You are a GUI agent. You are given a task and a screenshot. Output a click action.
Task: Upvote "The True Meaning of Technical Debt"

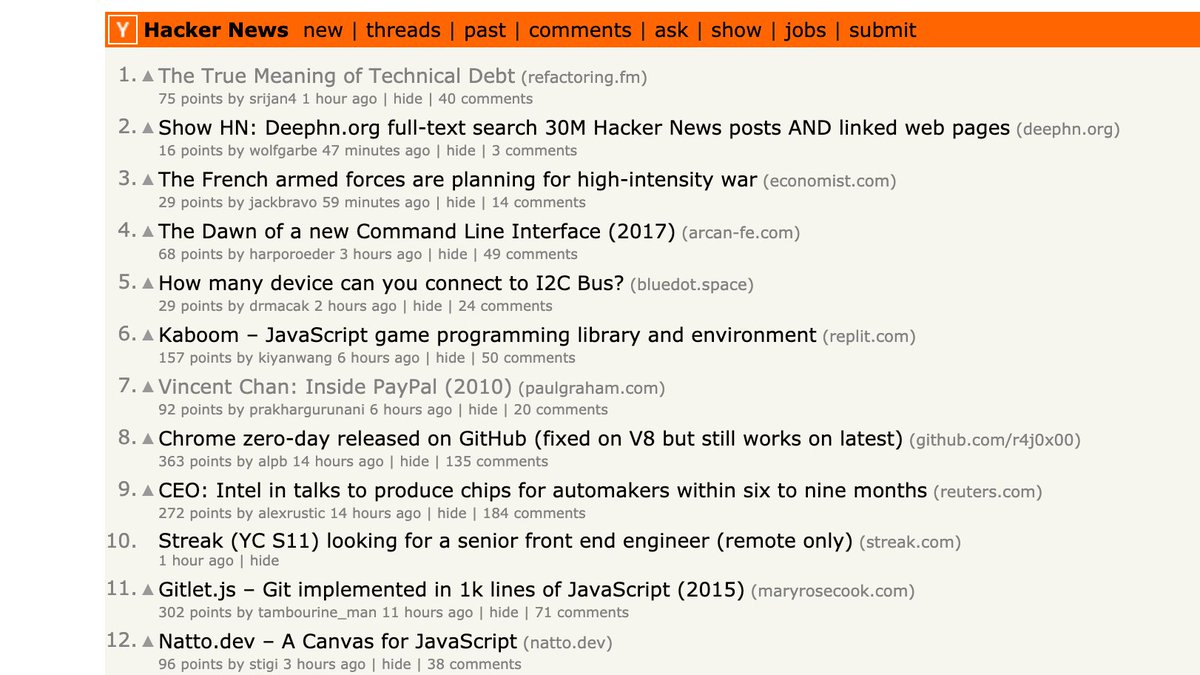148,76
